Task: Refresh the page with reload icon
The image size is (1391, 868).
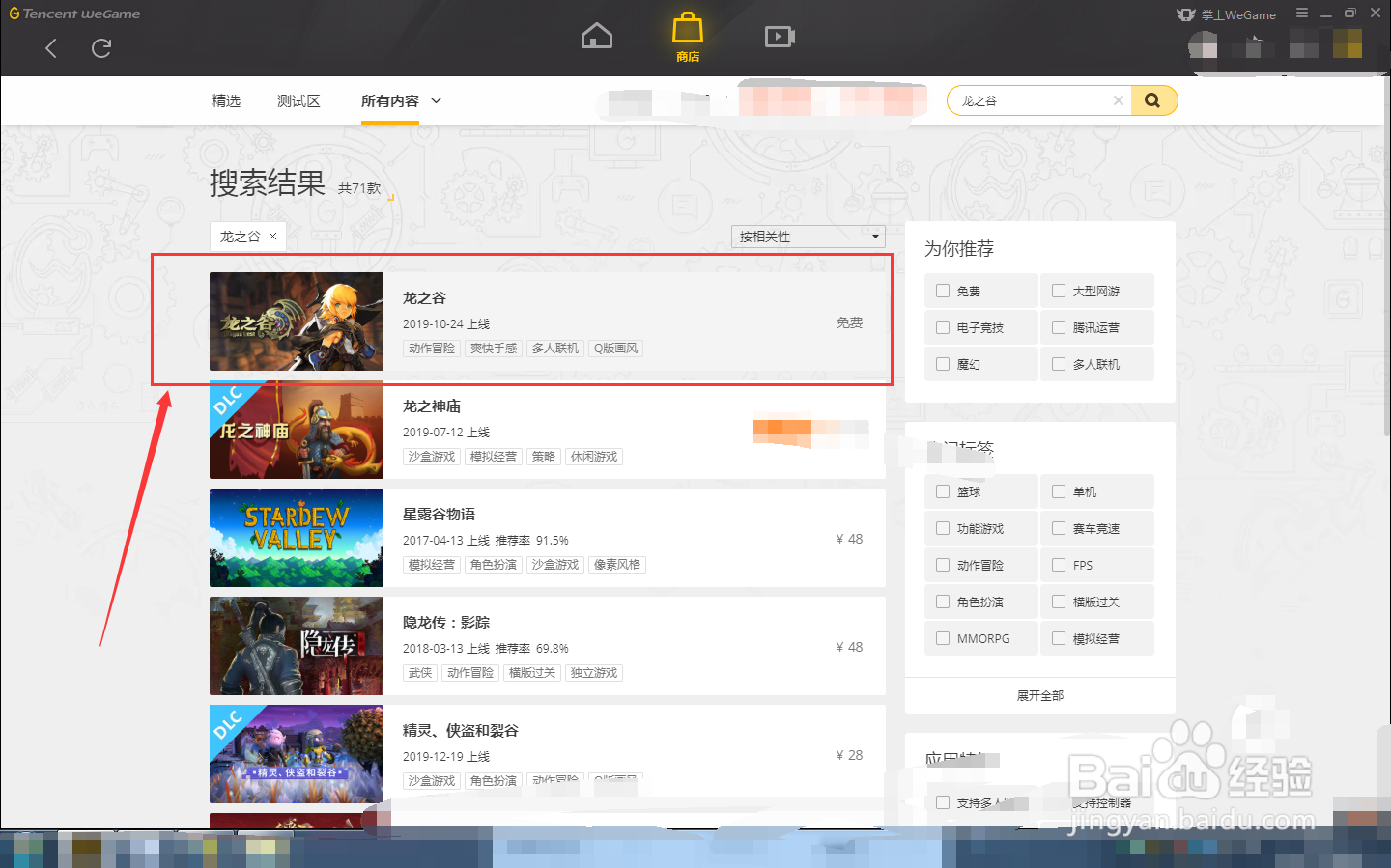Action: tap(101, 48)
